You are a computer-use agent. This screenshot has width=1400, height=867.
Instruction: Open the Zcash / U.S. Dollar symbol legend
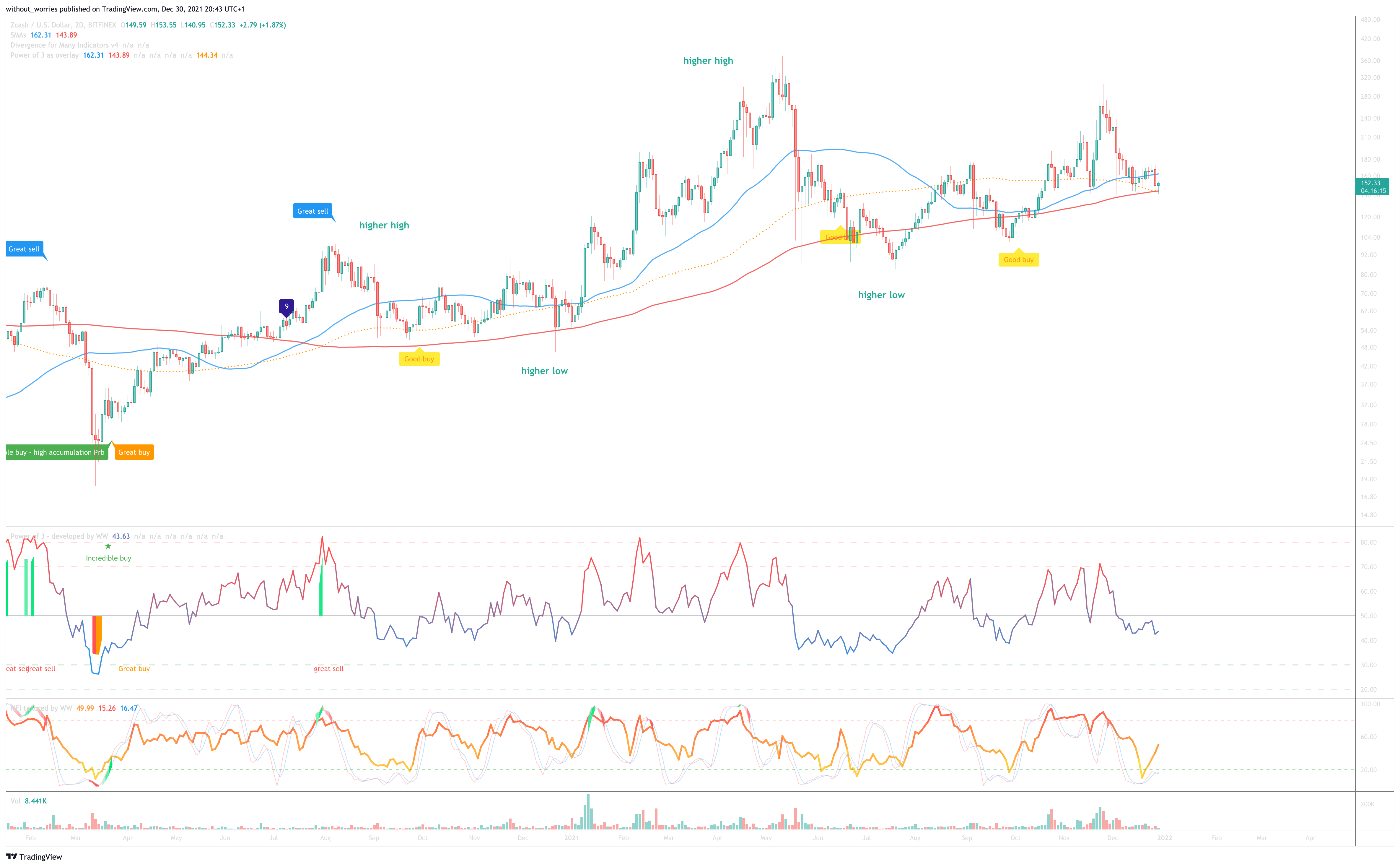[x=63, y=25]
